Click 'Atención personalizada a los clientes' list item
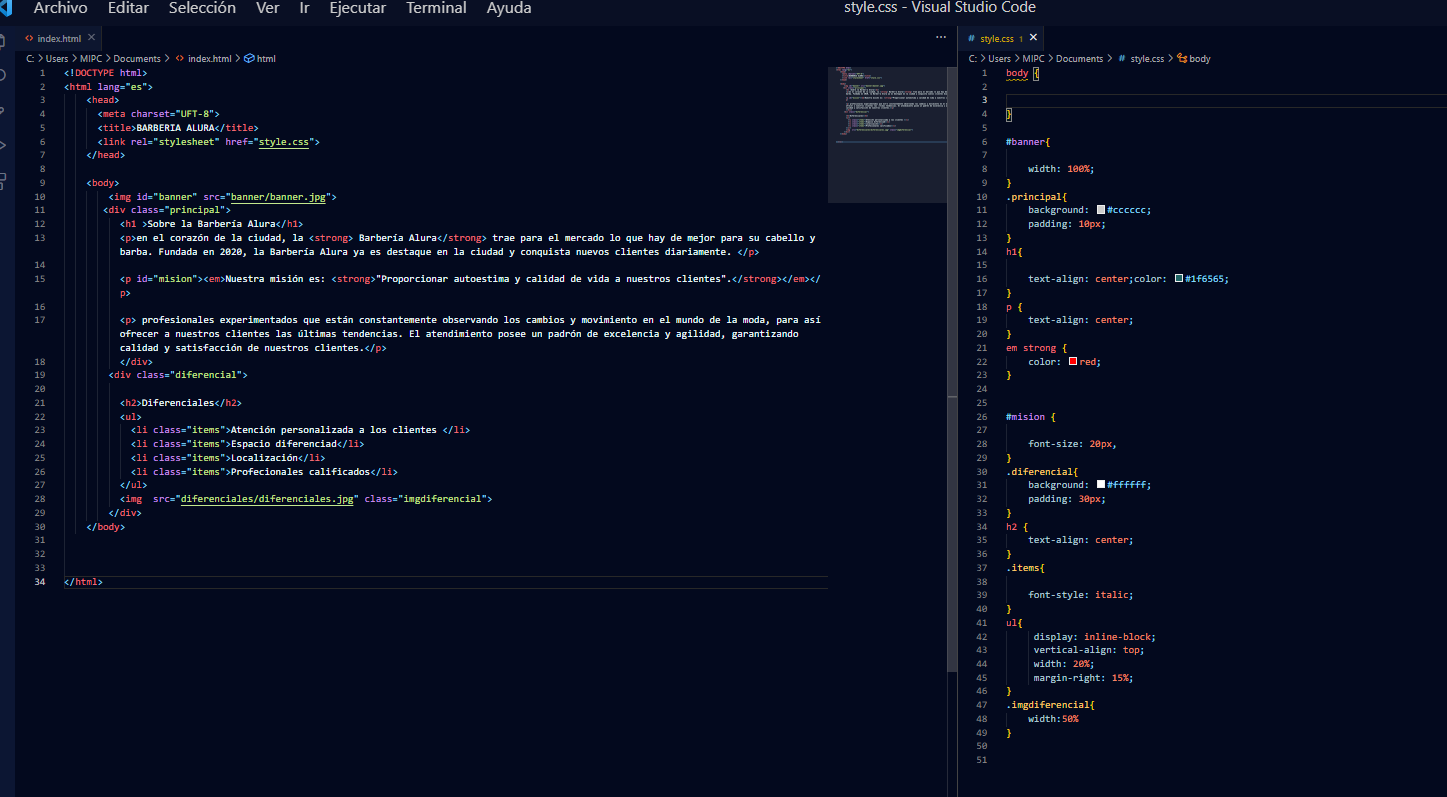This screenshot has height=797, width=1447. 334,430
